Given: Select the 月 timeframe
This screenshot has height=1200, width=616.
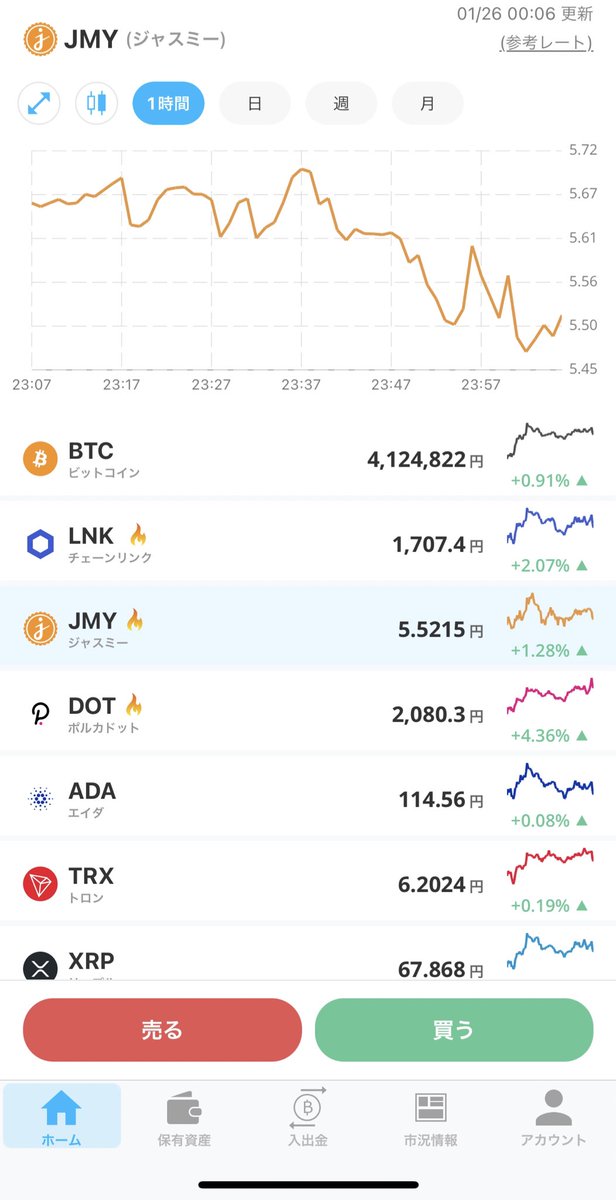Looking at the screenshot, I should (427, 103).
